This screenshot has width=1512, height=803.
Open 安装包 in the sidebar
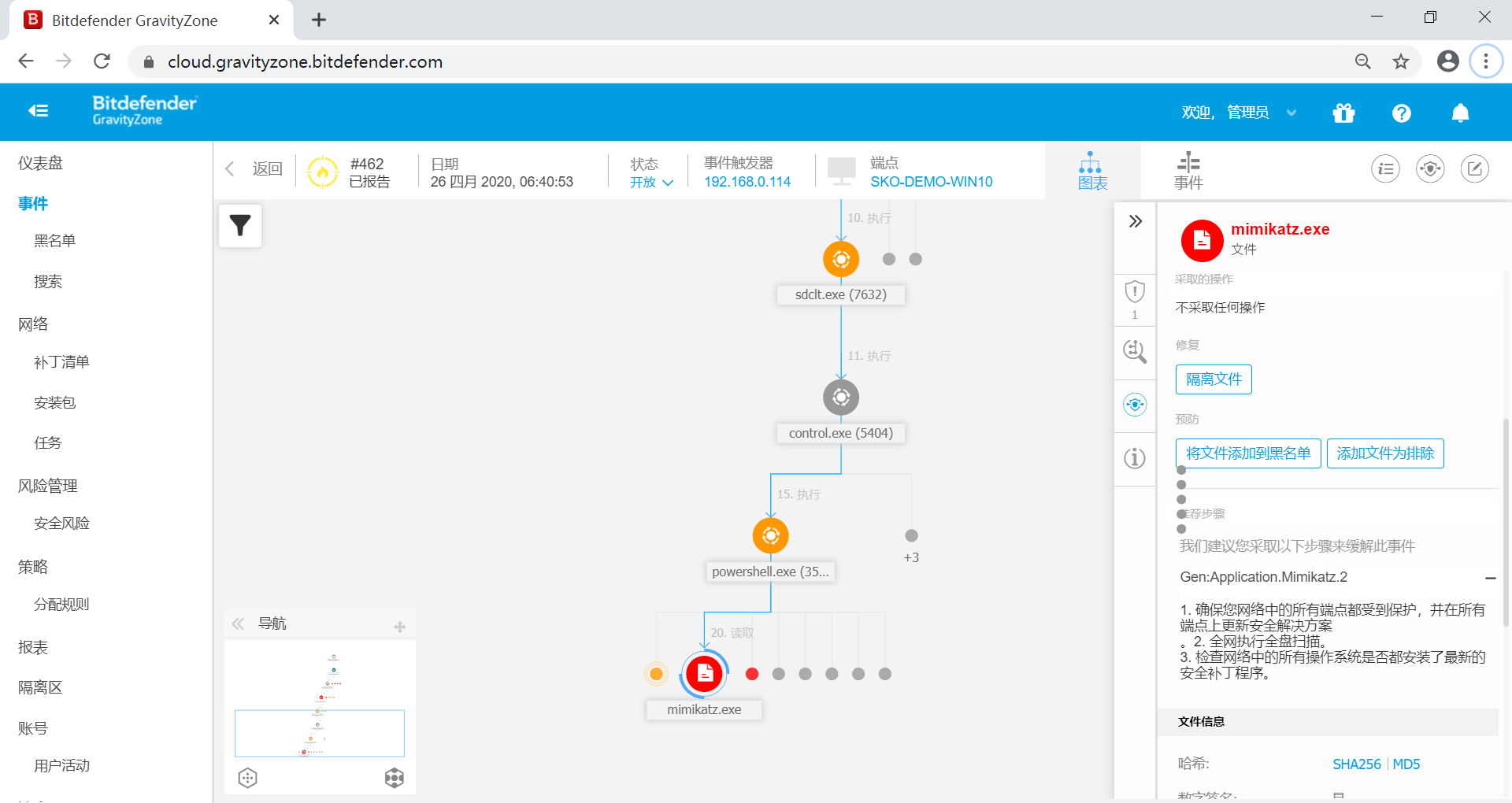click(x=55, y=403)
